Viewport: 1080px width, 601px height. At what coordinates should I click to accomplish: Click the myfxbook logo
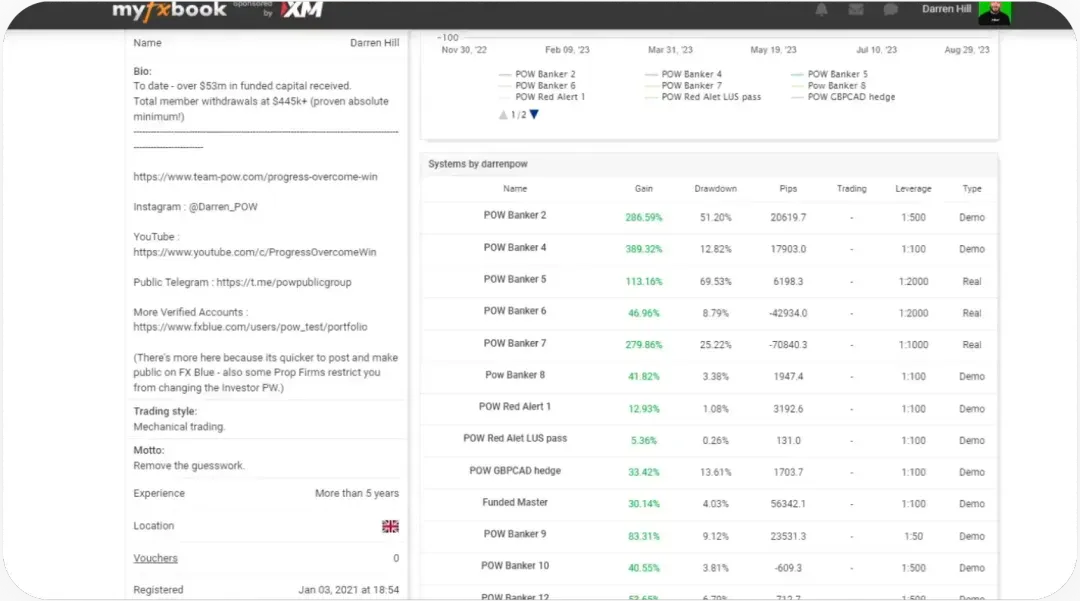pos(168,11)
